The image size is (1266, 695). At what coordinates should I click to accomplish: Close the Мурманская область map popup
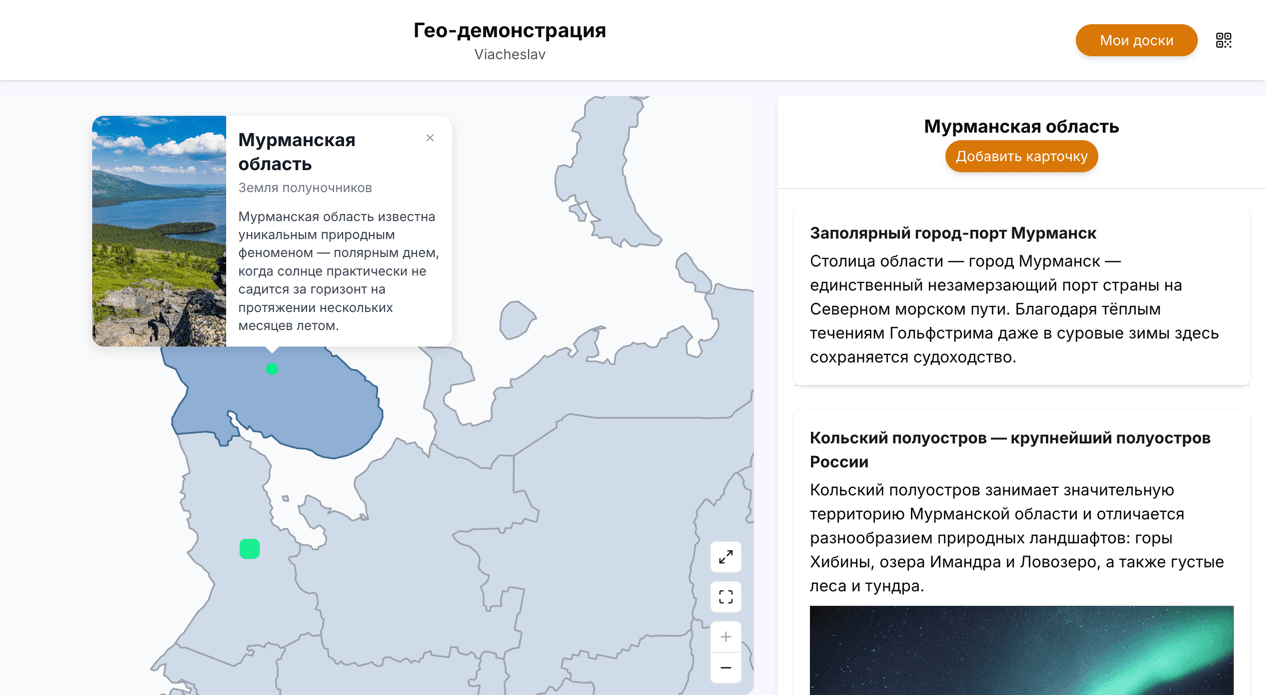(x=430, y=138)
